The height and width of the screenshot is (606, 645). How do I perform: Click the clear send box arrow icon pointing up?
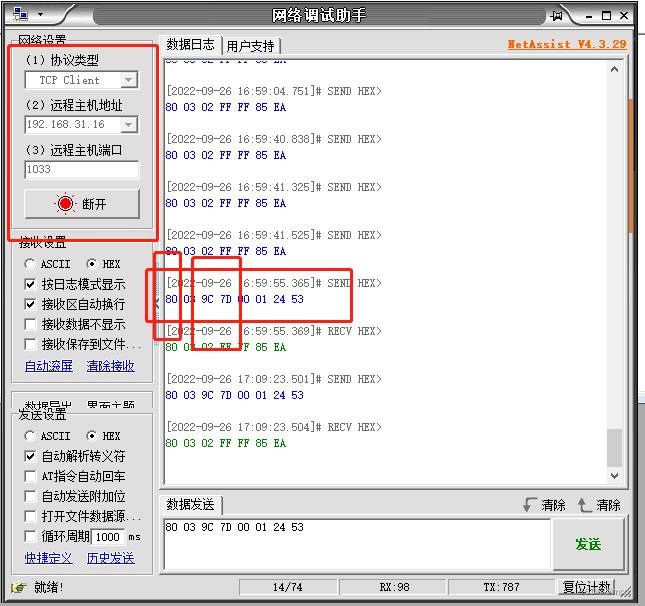pos(585,505)
